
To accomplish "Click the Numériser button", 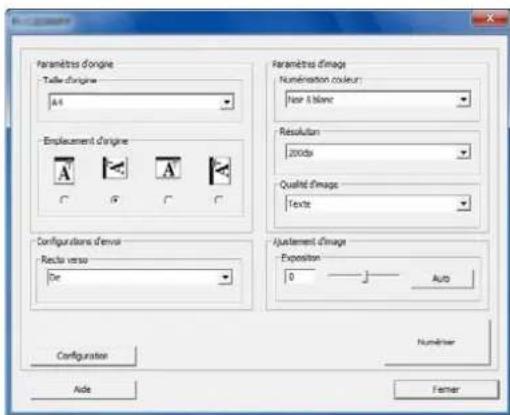I will pos(438,342).
